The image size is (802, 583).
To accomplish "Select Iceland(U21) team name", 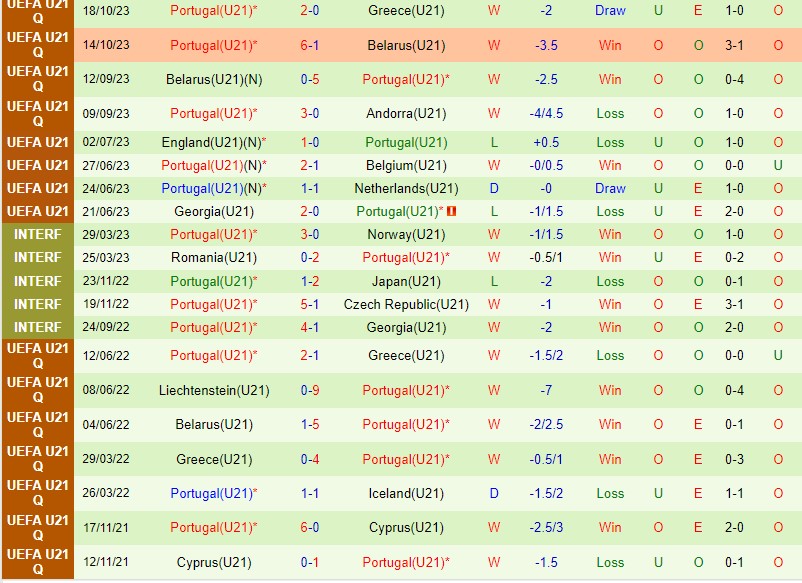I will [406, 493].
